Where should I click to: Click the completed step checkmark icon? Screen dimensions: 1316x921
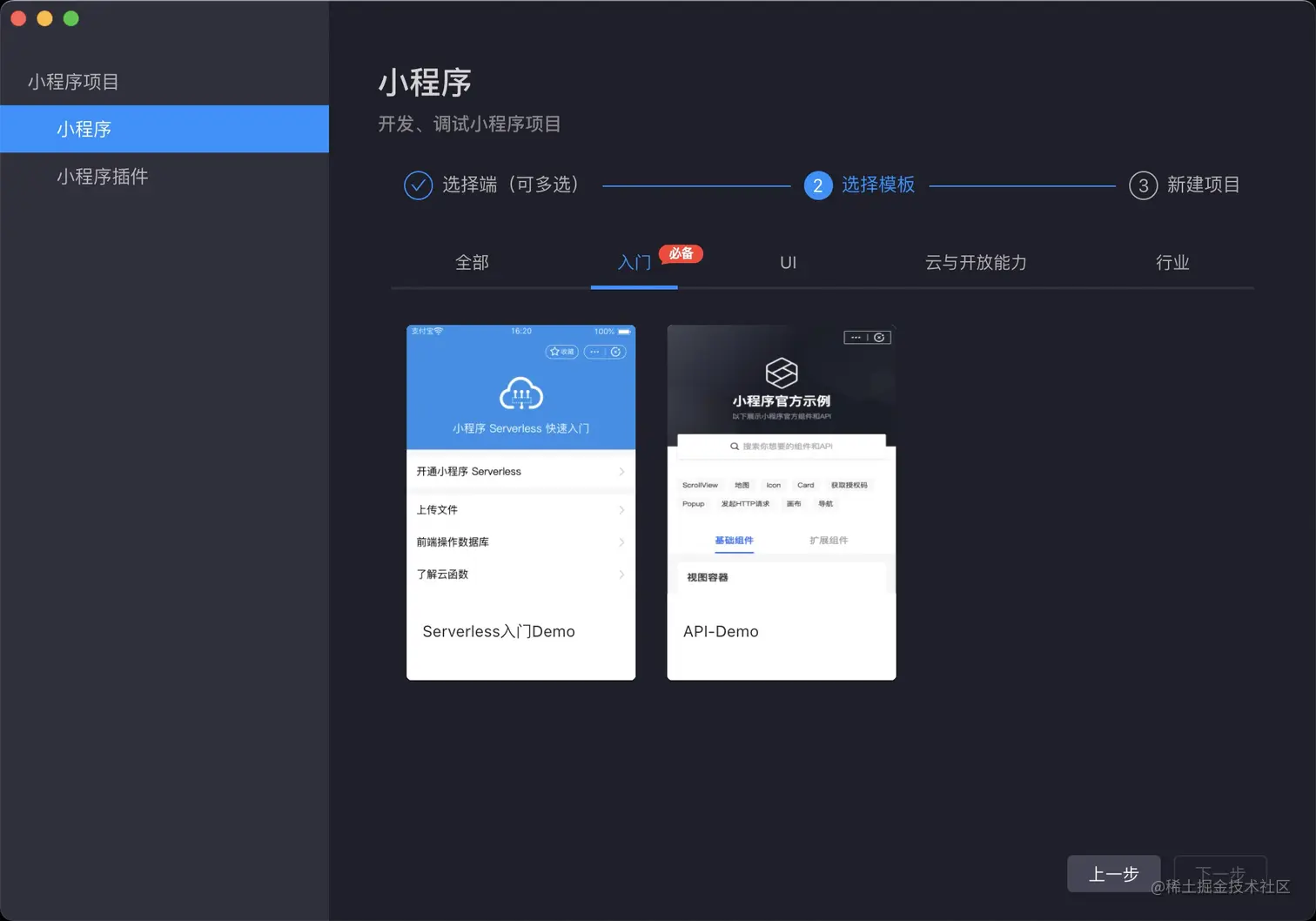pyautogui.click(x=418, y=185)
